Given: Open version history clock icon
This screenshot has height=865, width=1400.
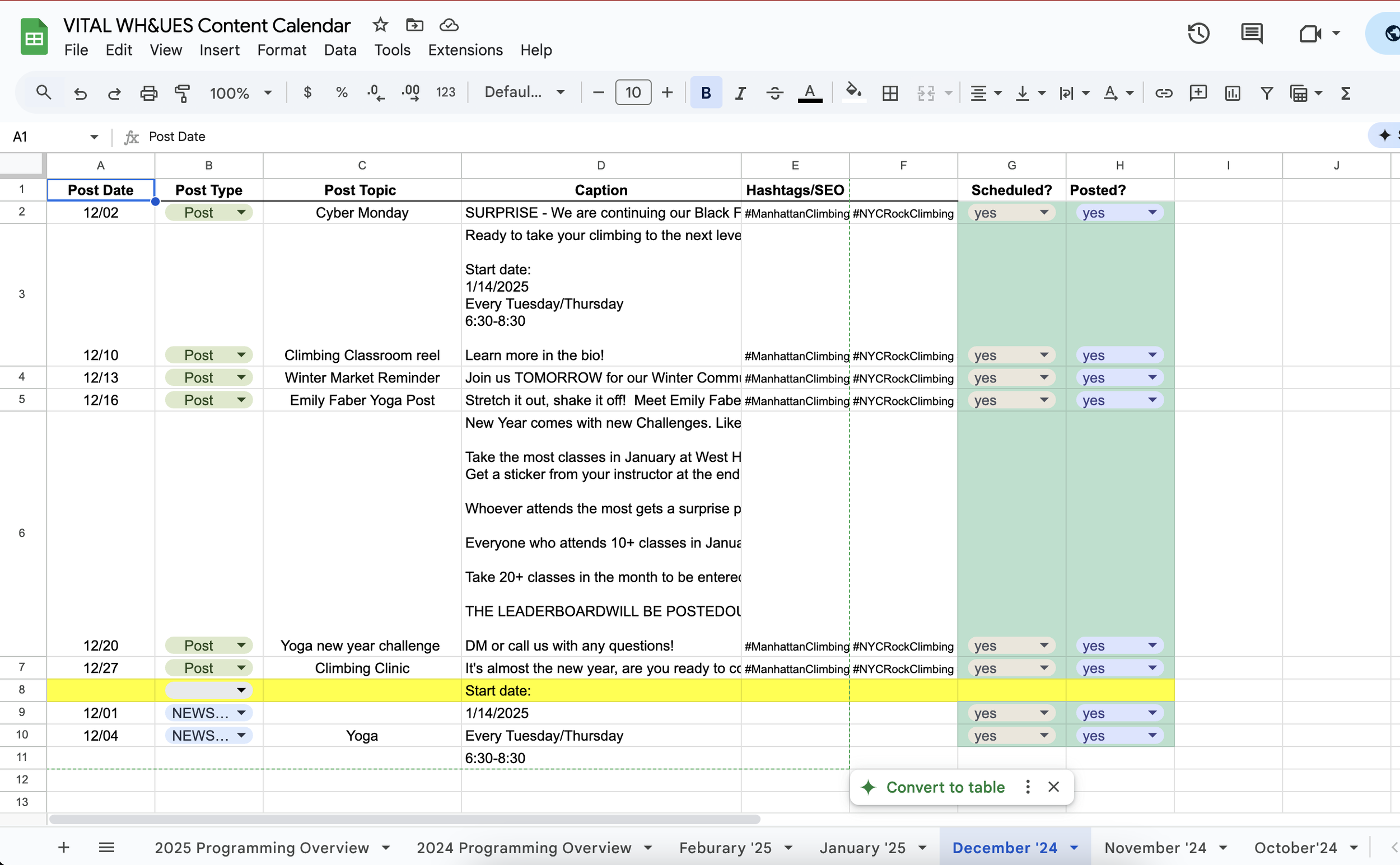Looking at the screenshot, I should 1198,33.
